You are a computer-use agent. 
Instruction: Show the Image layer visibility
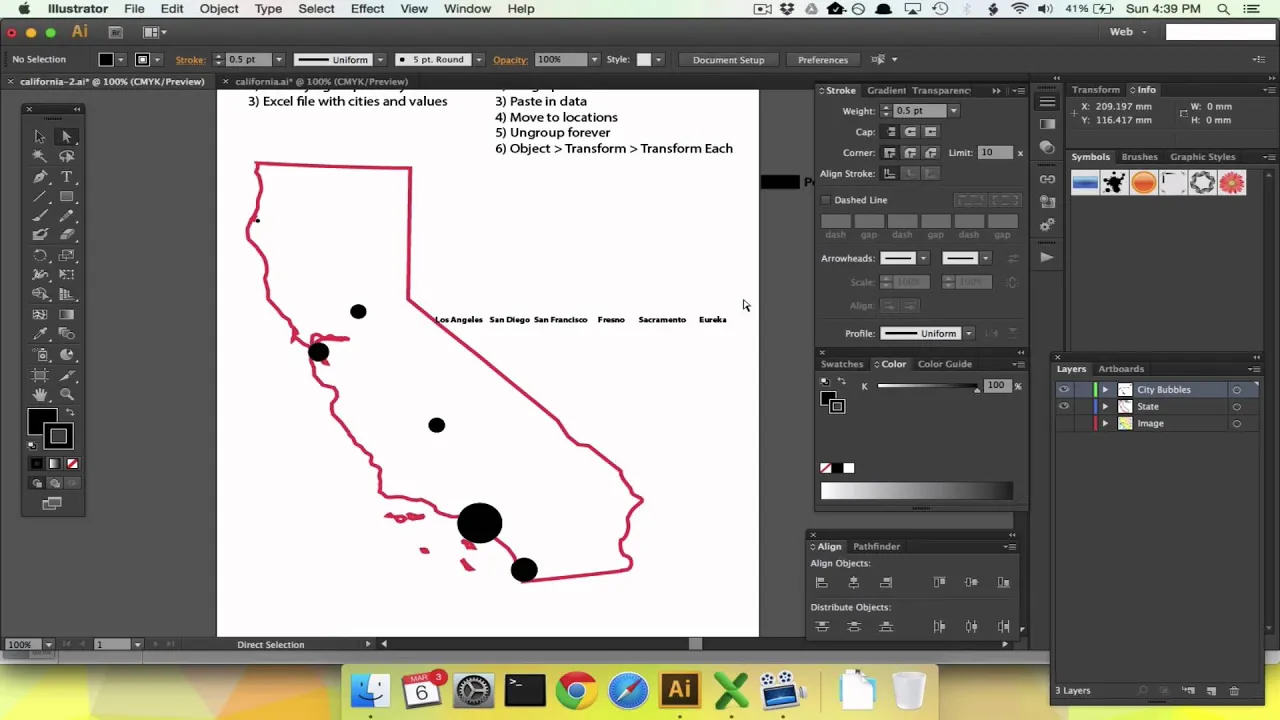pos(1064,424)
